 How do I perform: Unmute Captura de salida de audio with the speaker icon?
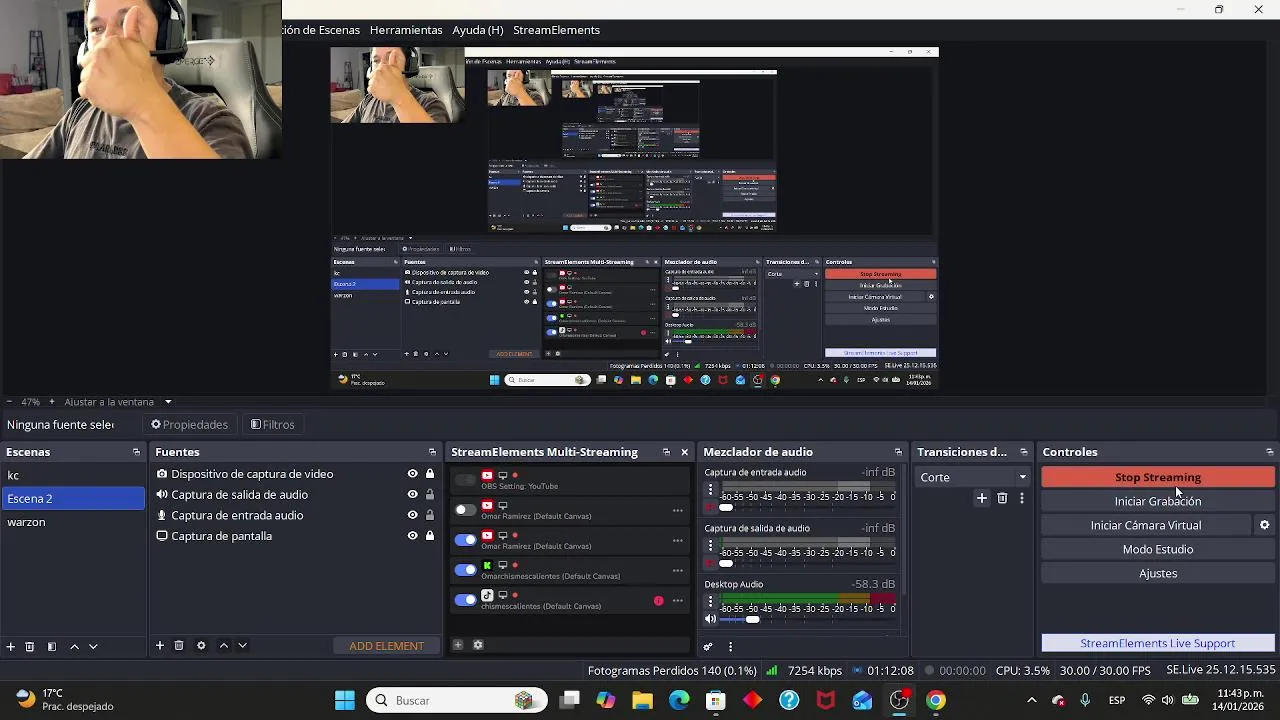coord(711,563)
